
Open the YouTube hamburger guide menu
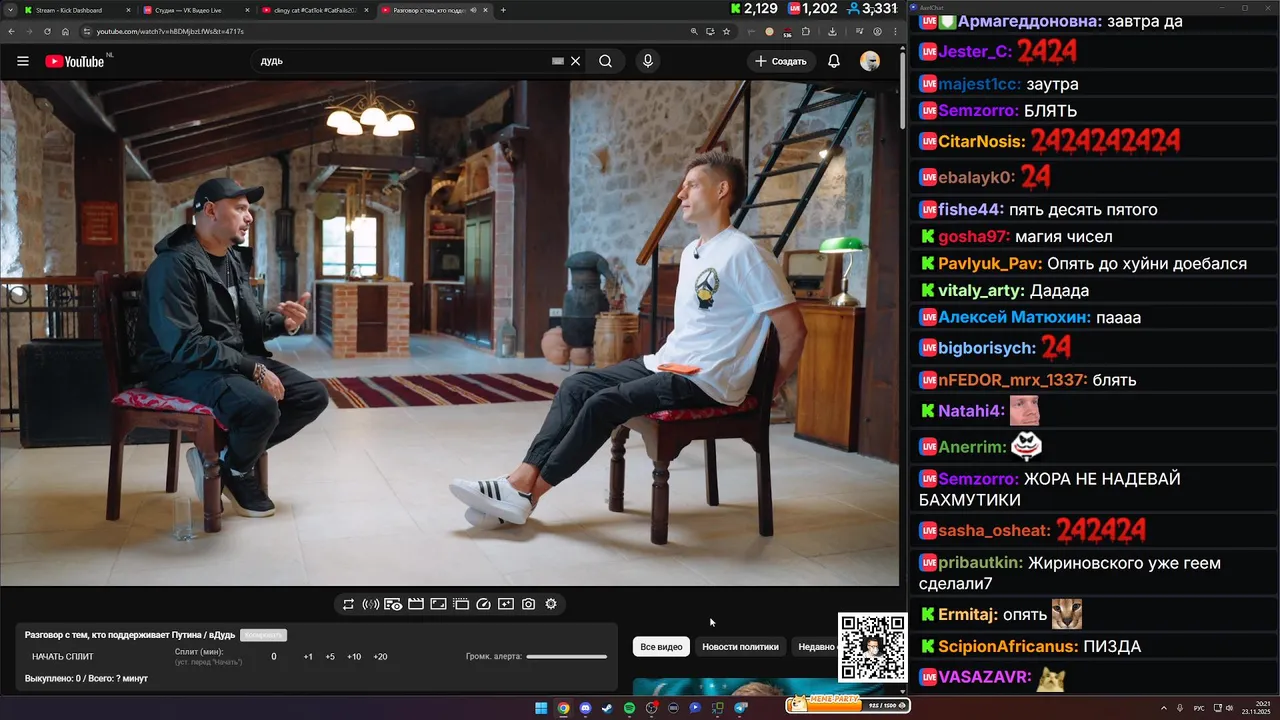pos(23,61)
